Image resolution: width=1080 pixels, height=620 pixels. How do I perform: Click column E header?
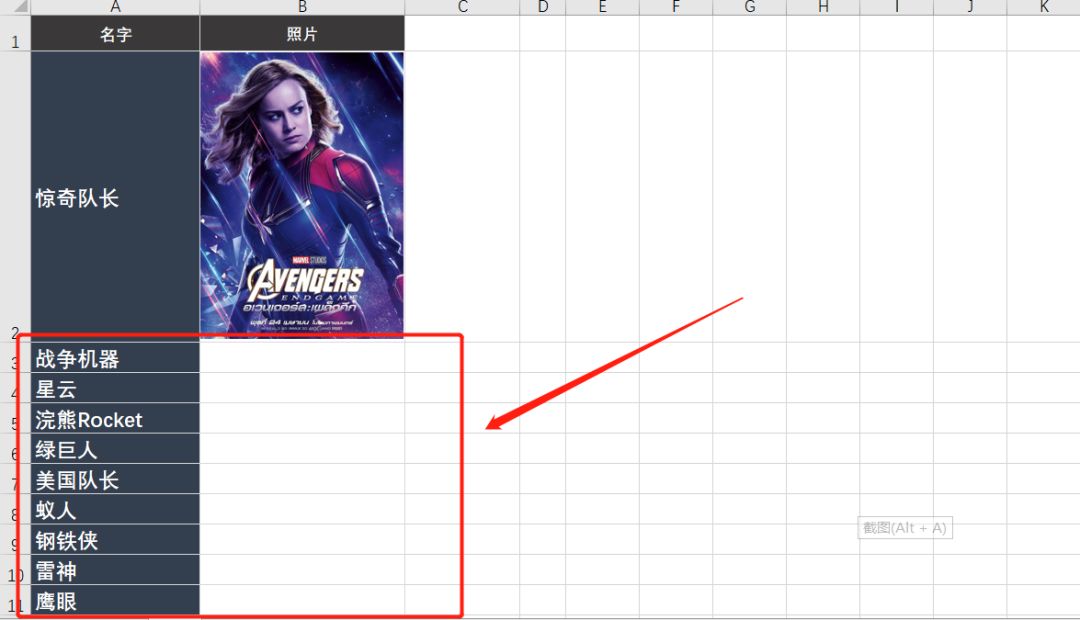[x=603, y=7]
